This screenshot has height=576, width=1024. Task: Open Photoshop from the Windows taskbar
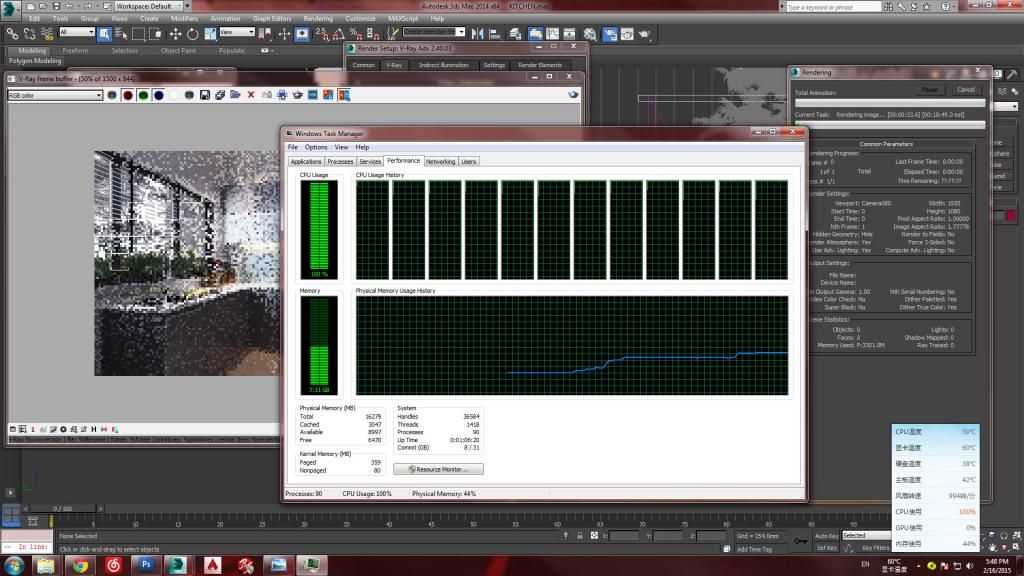[146, 565]
